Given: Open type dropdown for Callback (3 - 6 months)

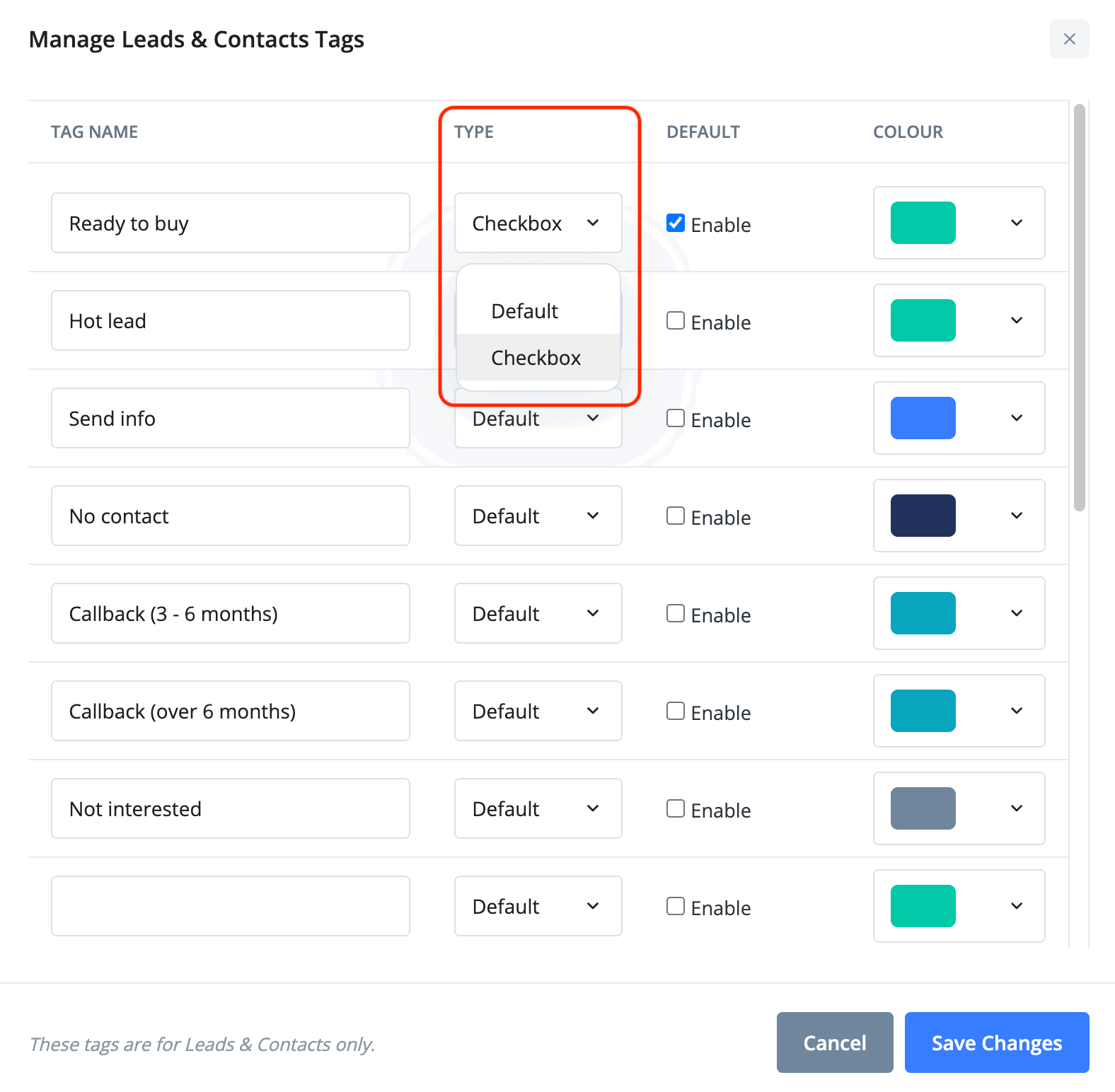Looking at the screenshot, I should pyautogui.click(x=538, y=614).
